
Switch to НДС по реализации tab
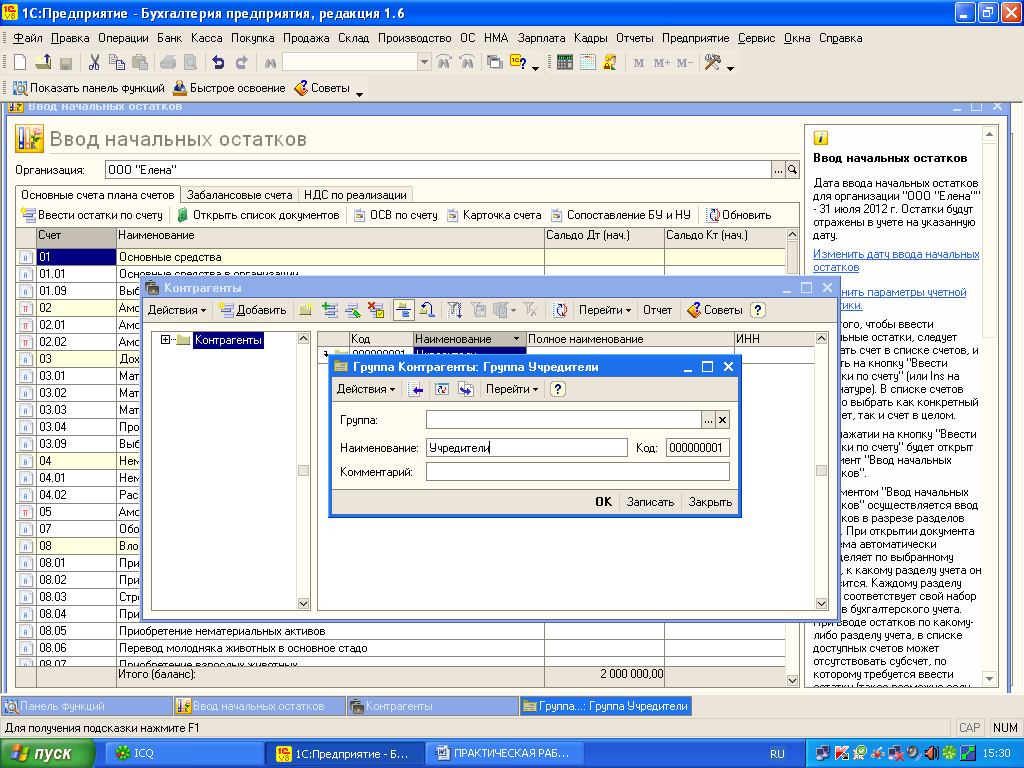coord(355,195)
